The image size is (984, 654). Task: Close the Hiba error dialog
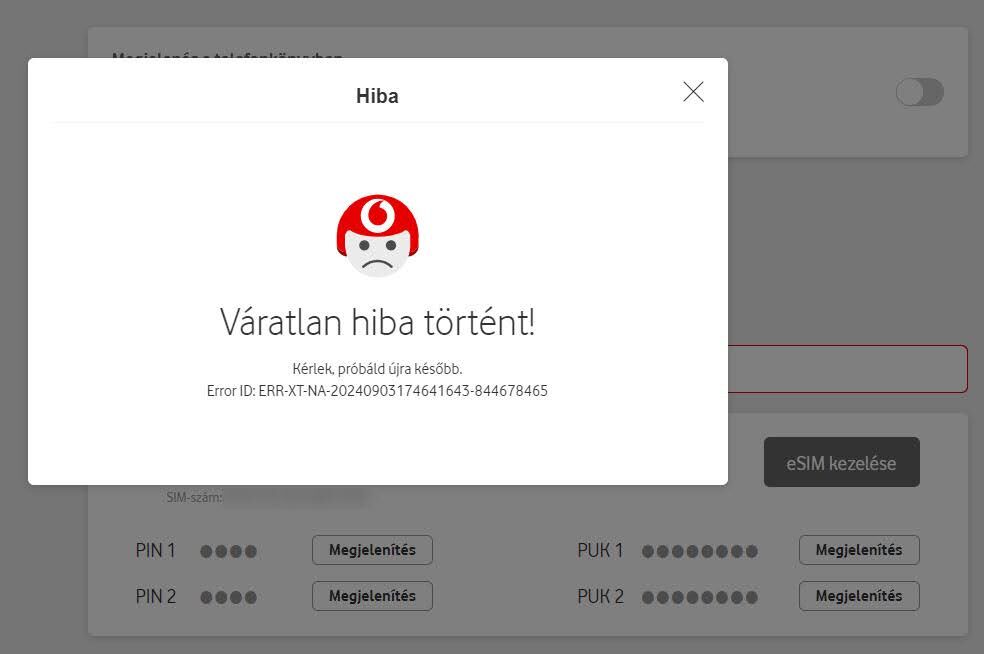pos(693,92)
